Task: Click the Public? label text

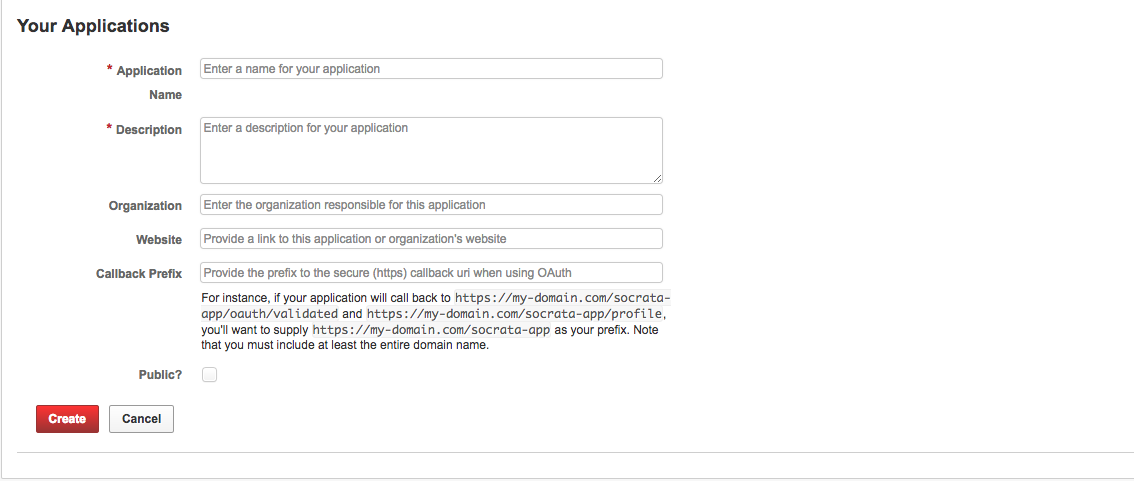Action: (161, 375)
